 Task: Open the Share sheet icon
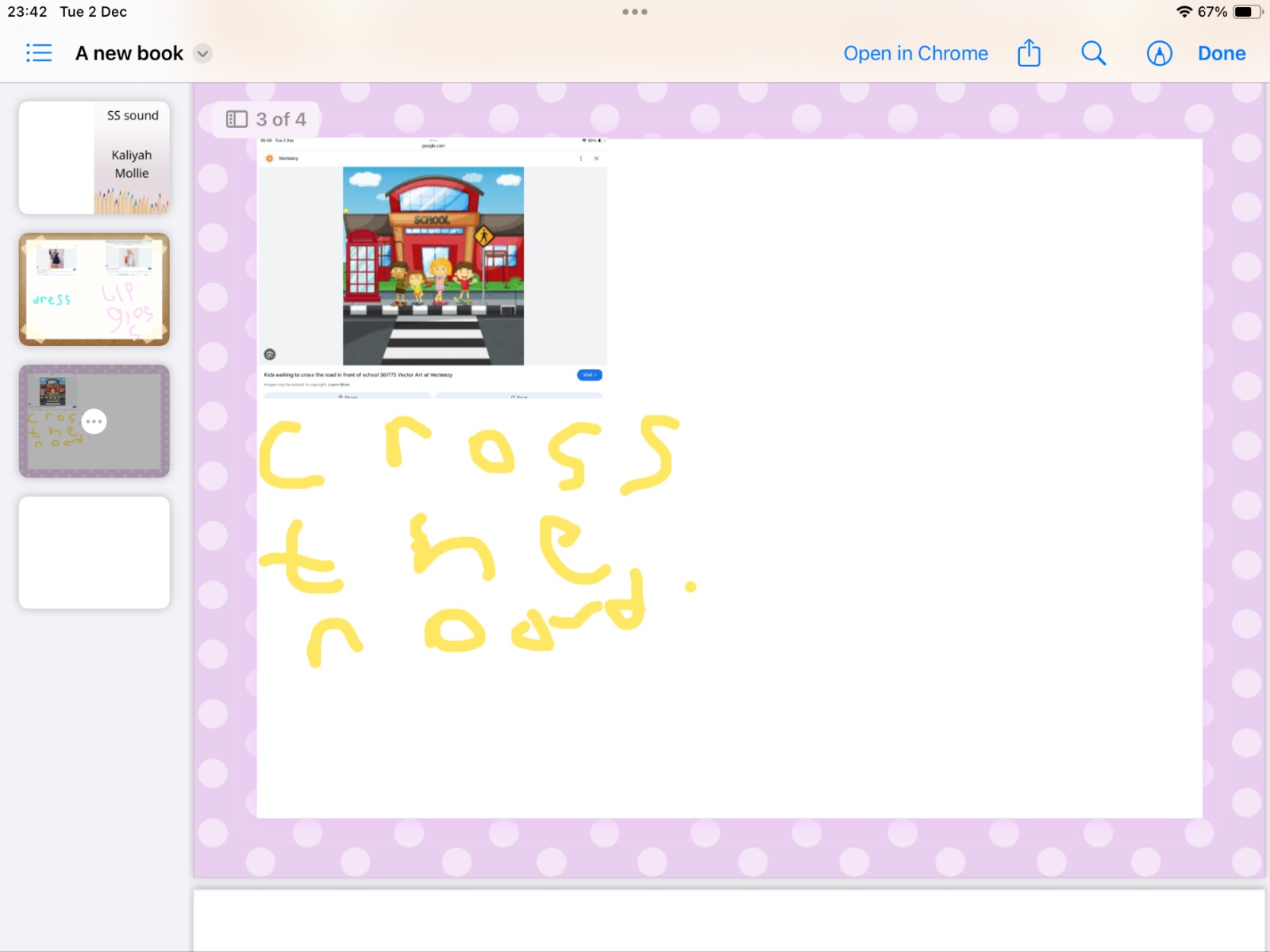pyautogui.click(x=1029, y=53)
